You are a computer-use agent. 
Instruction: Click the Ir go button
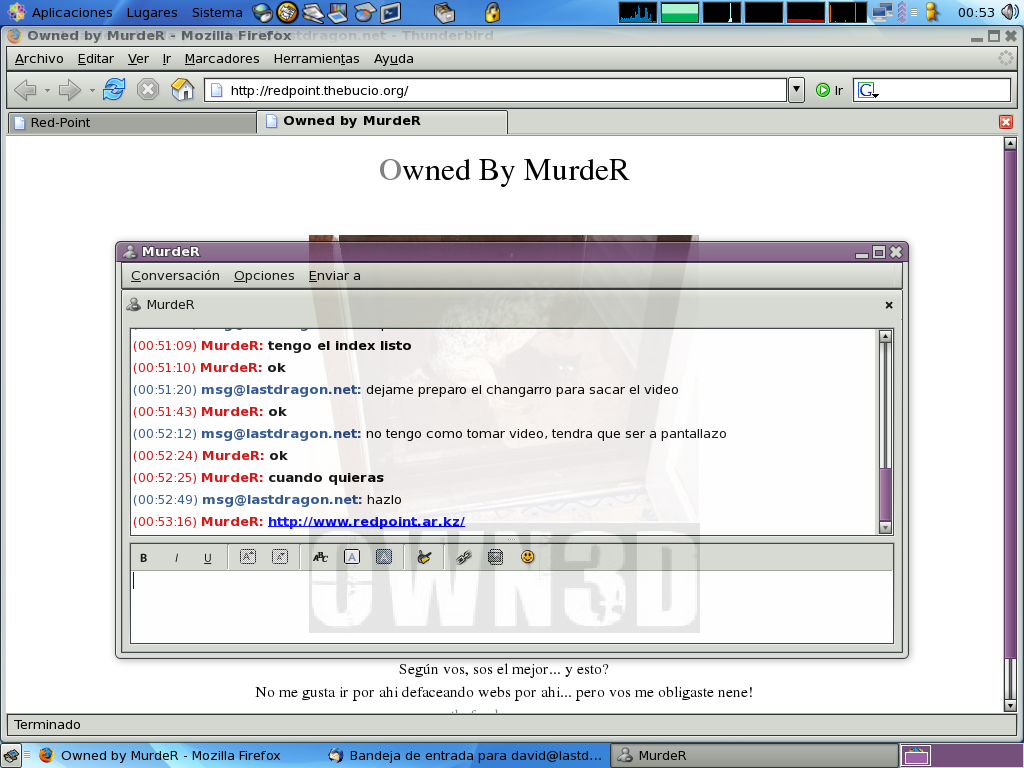coord(829,90)
